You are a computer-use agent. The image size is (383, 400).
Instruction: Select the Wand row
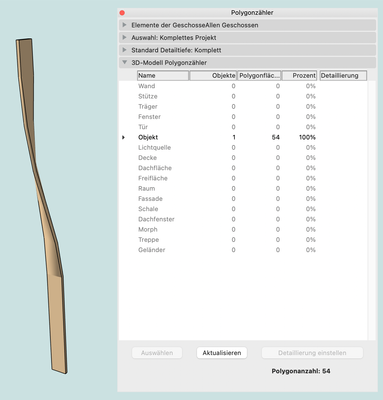tap(243, 86)
